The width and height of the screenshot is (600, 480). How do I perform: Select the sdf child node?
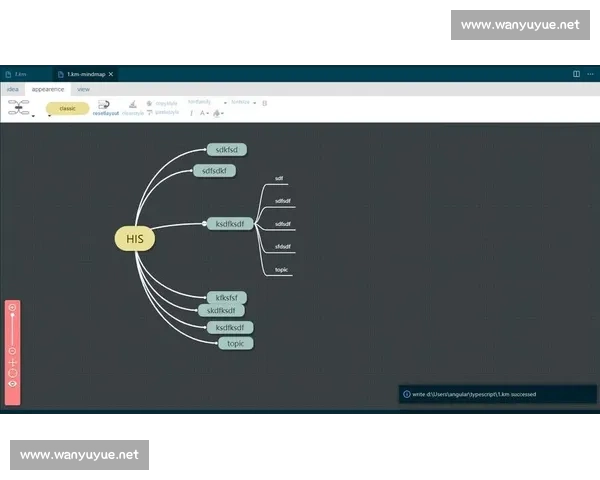point(279,178)
